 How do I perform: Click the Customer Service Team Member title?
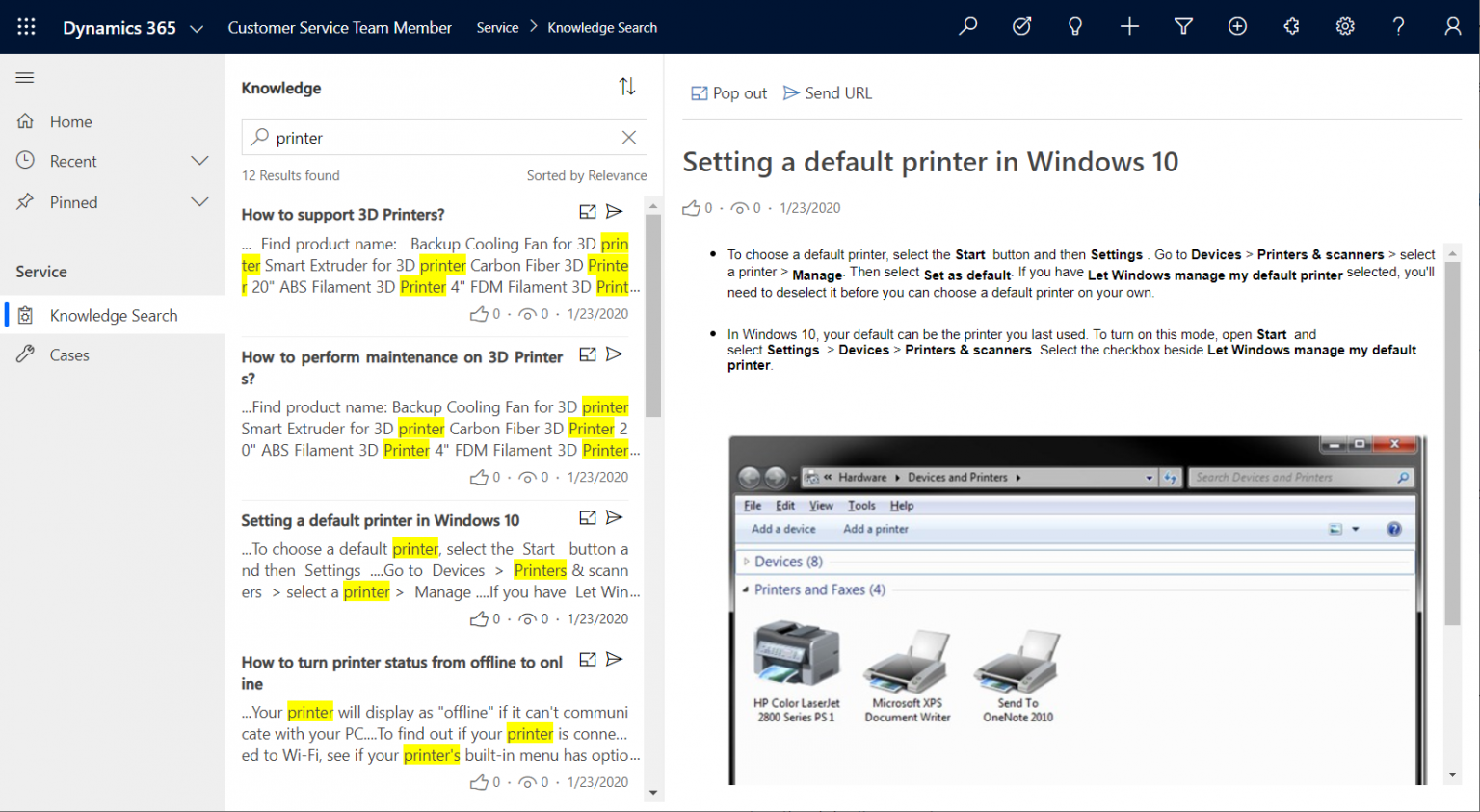[x=339, y=28]
